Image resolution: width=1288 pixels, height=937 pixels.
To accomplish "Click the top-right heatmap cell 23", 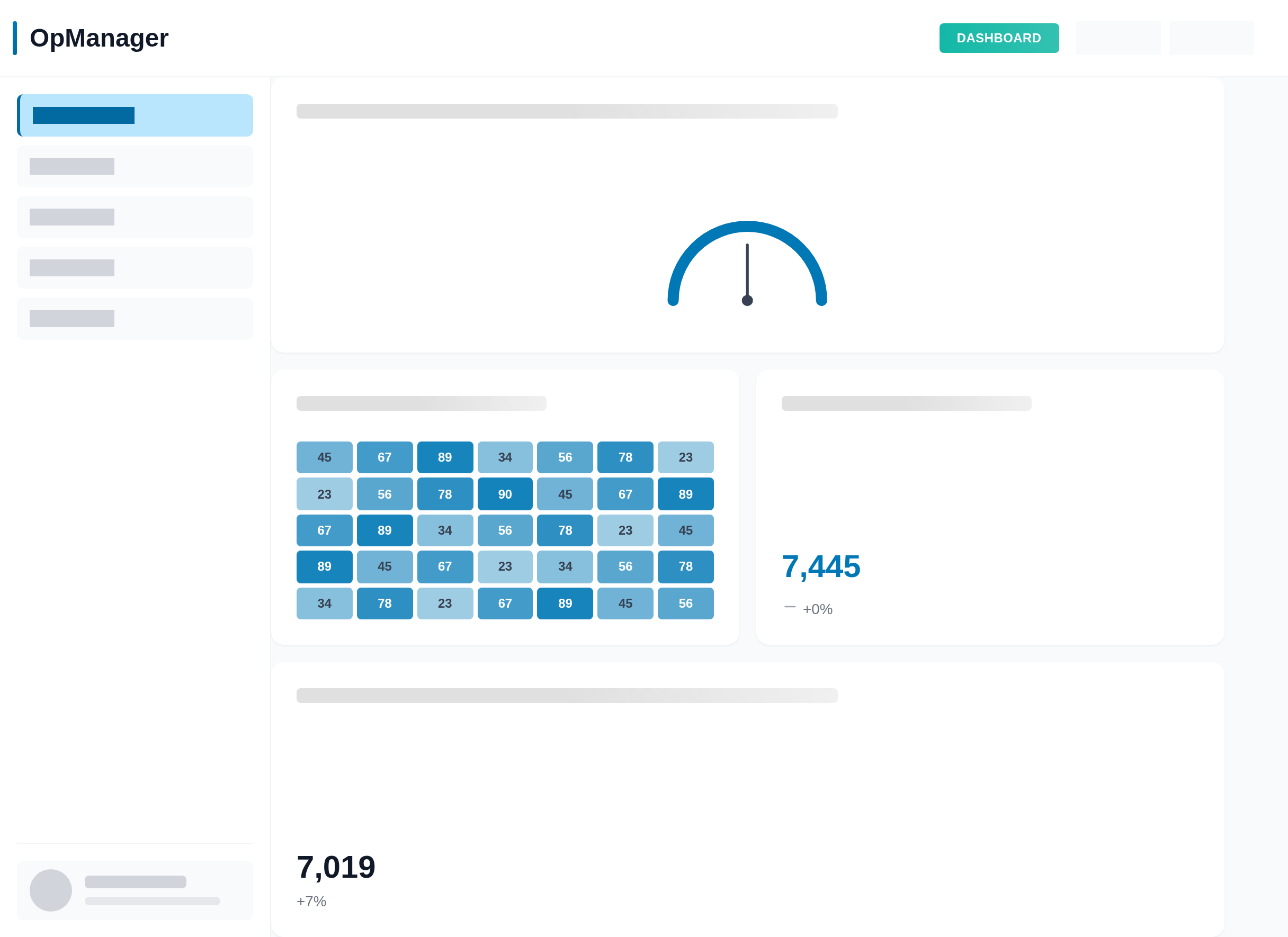I will [685, 457].
